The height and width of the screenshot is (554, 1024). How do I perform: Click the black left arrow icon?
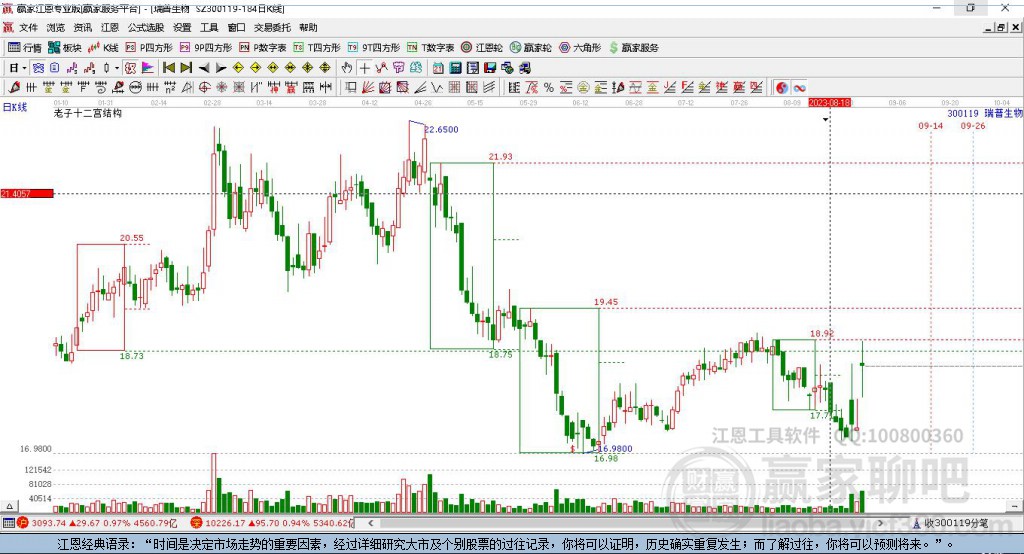[x=204, y=68]
